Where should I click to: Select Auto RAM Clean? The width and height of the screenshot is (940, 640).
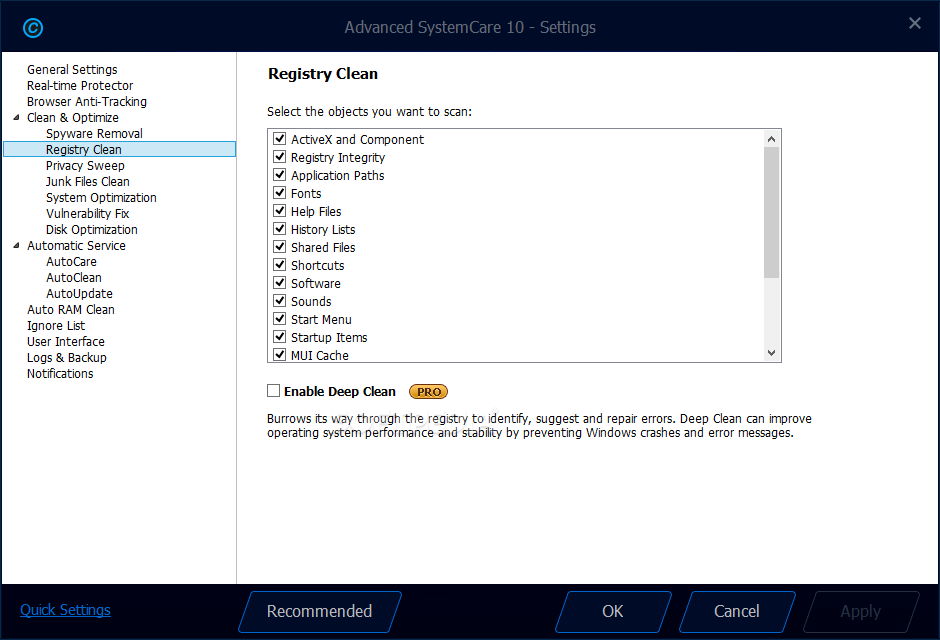coord(71,310)
